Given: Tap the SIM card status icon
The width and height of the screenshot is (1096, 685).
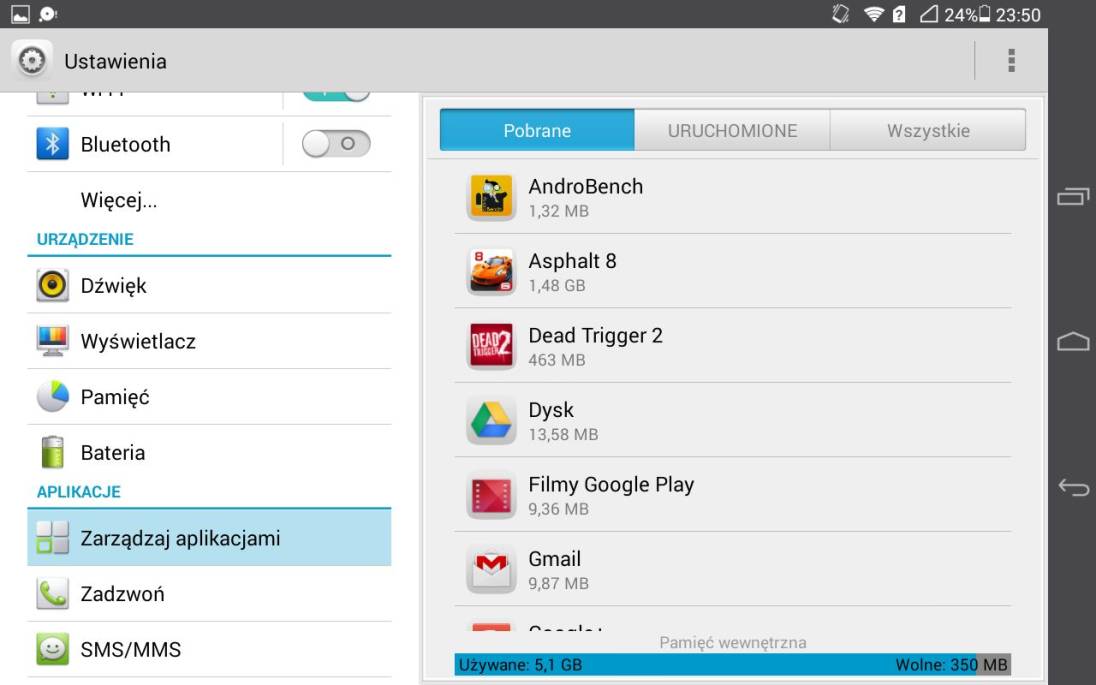Looking at the screenshot, I should 899,14.
